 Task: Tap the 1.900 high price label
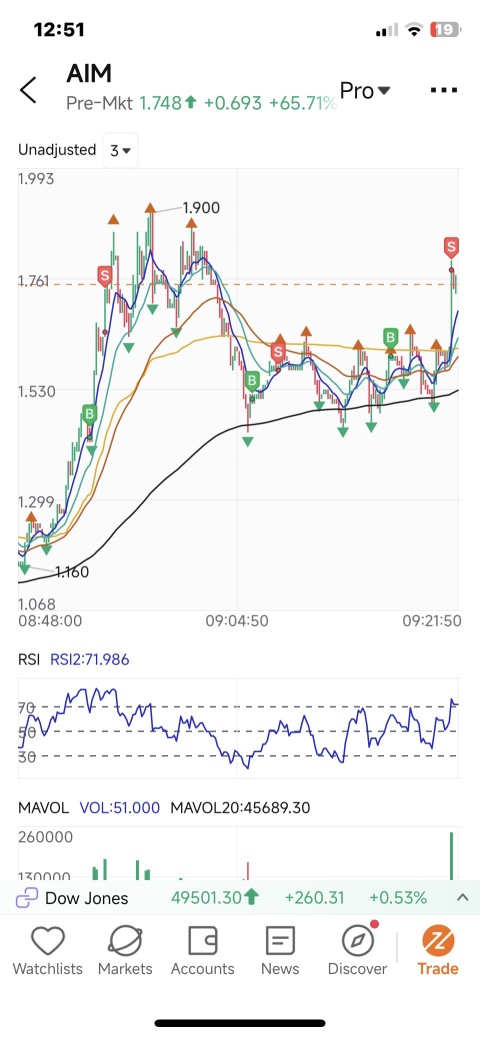(201, 208)
